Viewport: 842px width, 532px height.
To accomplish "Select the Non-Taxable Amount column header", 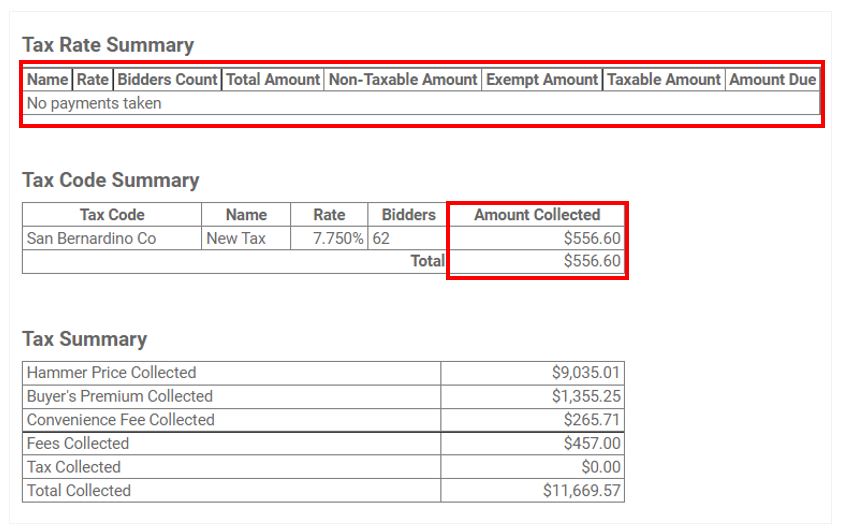I will click(403, 79).
